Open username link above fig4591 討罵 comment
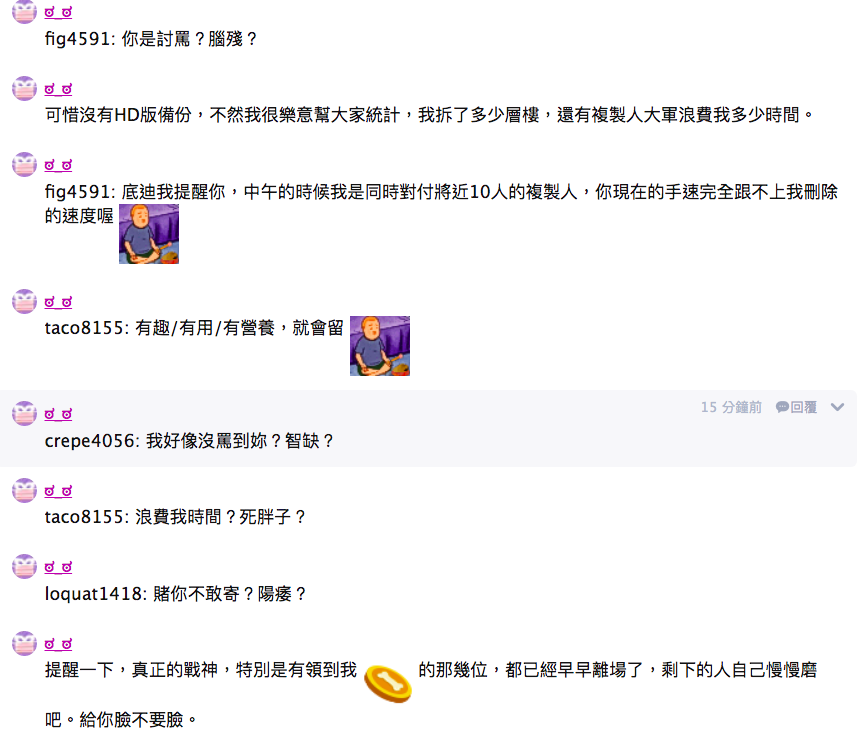 click(x=59, y=12)
